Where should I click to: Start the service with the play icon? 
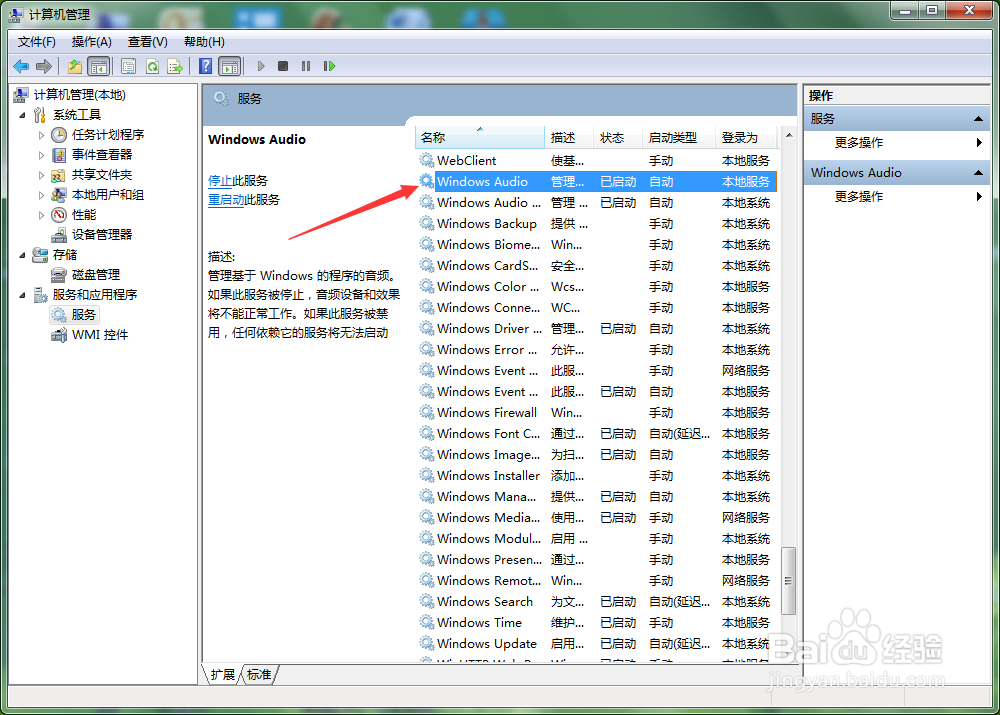[x=260, y=66]
